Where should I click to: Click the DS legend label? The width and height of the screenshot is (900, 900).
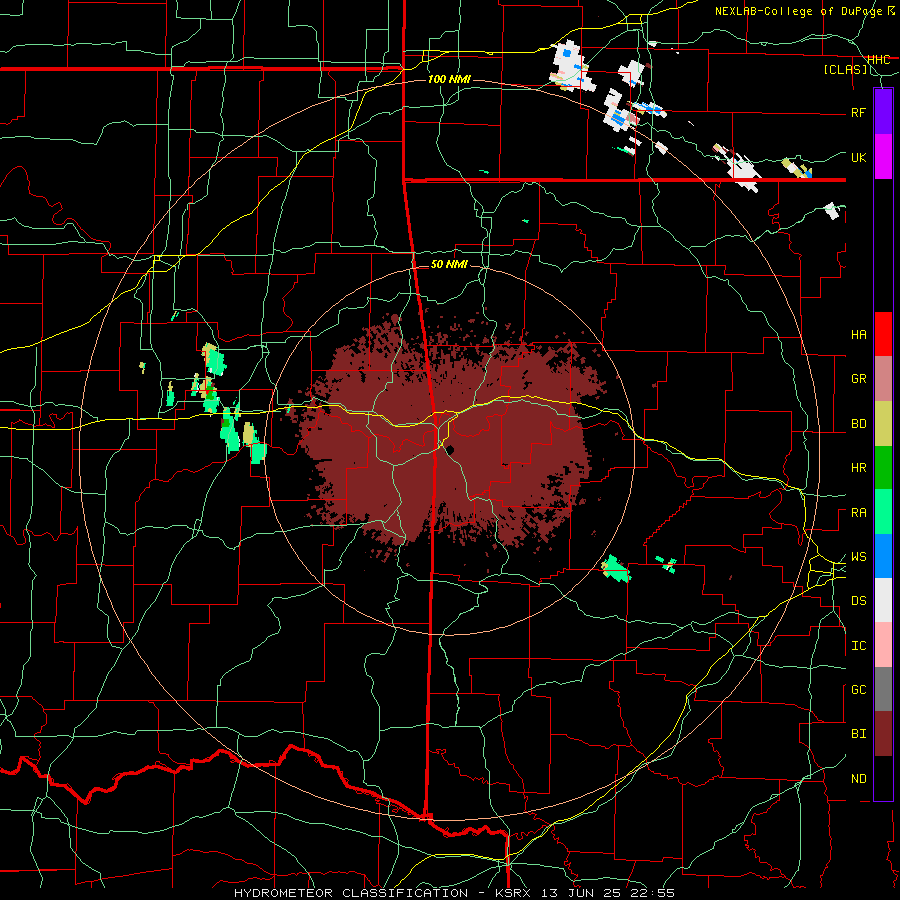click(x=858, y=601)
